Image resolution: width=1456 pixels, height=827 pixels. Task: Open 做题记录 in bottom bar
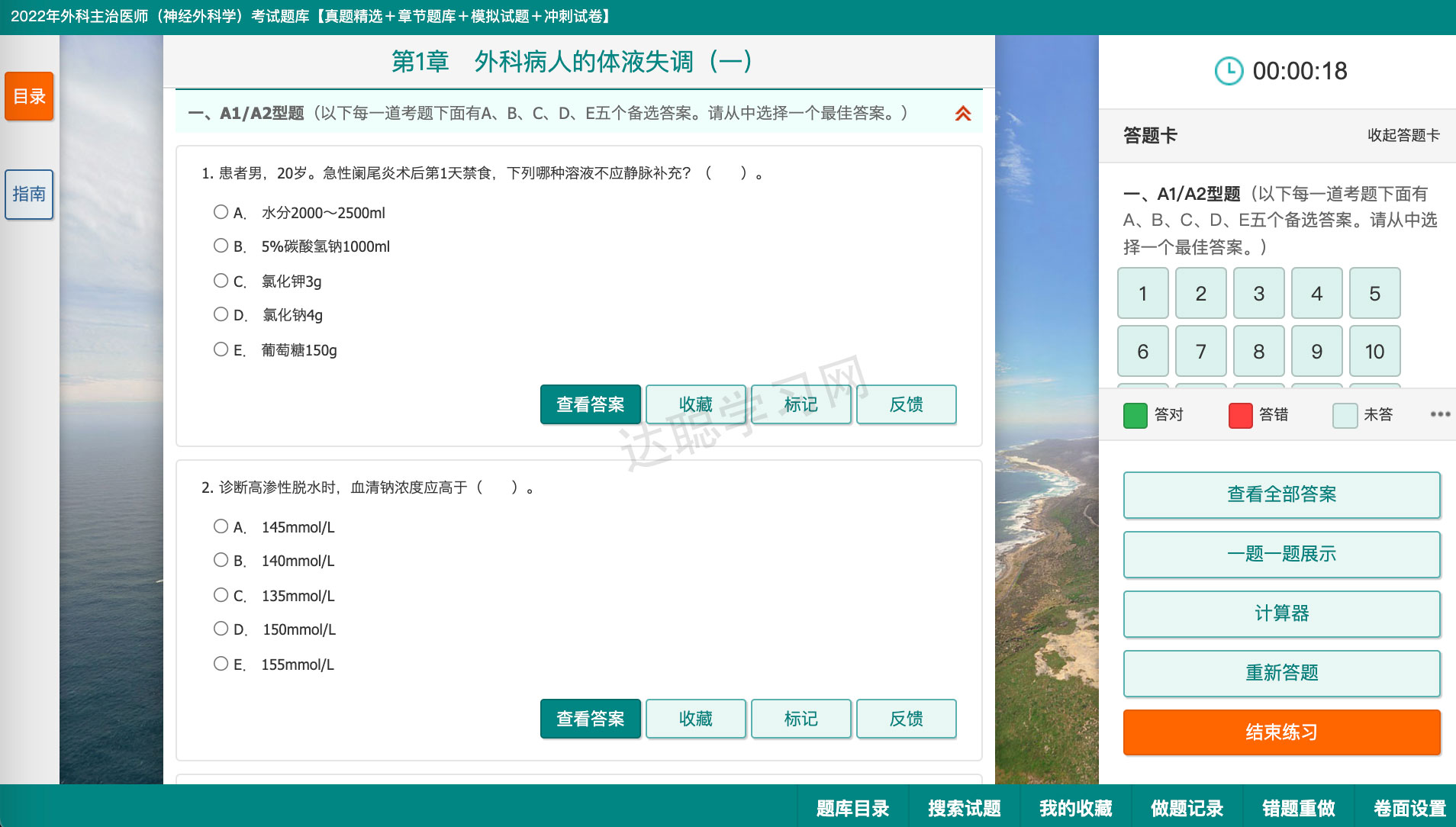coord(1187,808)
